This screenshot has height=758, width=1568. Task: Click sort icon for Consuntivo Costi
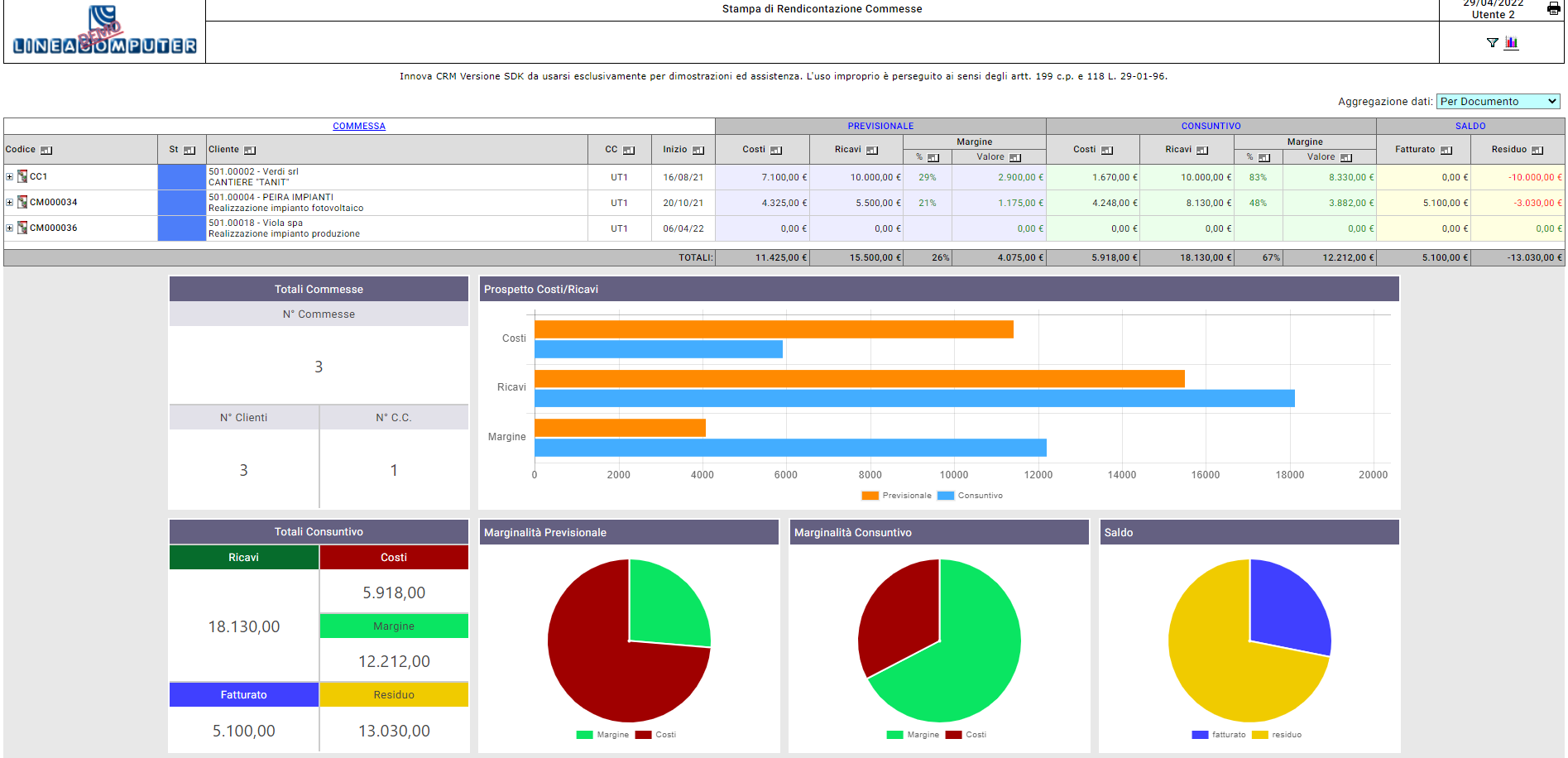1107,151
